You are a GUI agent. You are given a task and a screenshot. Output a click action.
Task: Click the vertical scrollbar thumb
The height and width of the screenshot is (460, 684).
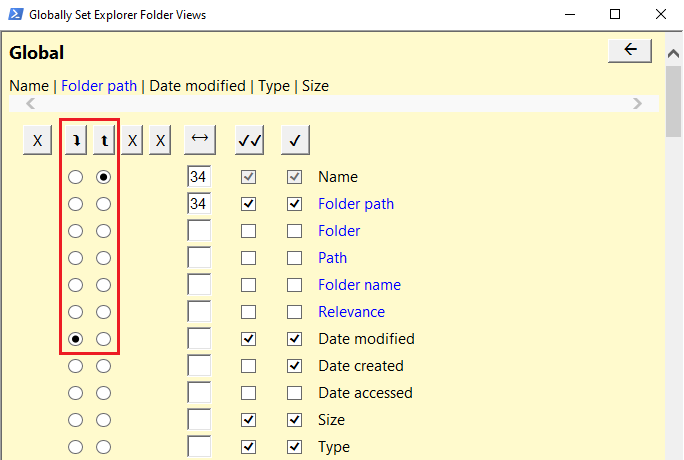tap(674, 101)
